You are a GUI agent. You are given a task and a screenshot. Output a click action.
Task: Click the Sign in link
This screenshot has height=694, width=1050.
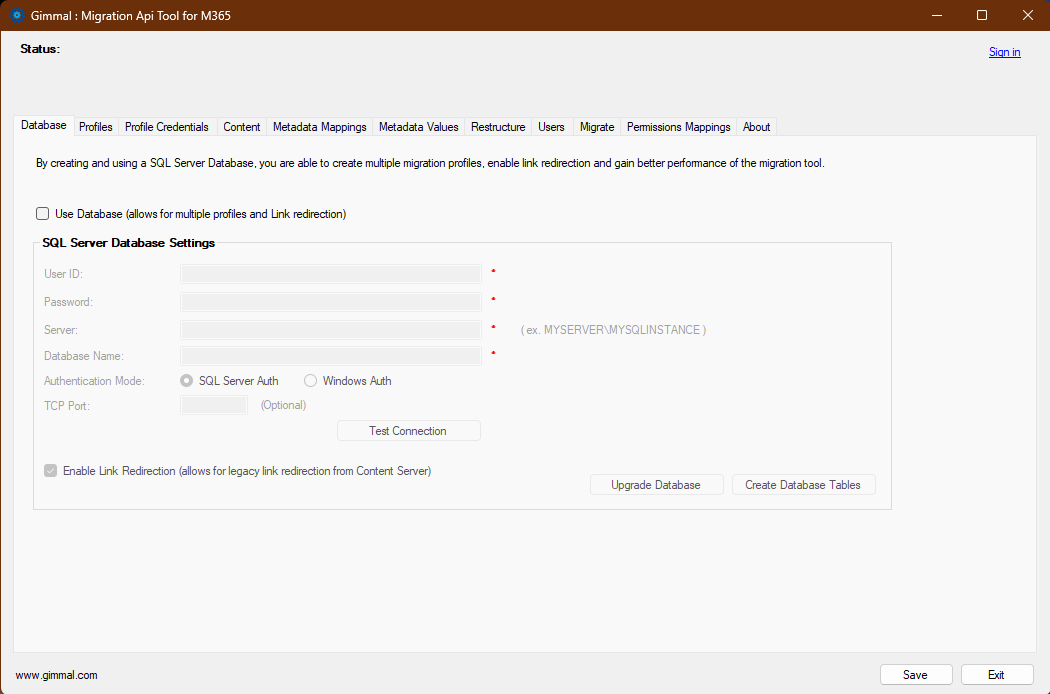[1004, 51]
